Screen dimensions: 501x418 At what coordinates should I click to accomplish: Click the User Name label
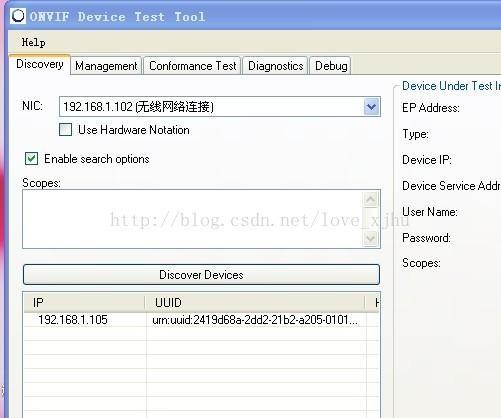[430, 212]
